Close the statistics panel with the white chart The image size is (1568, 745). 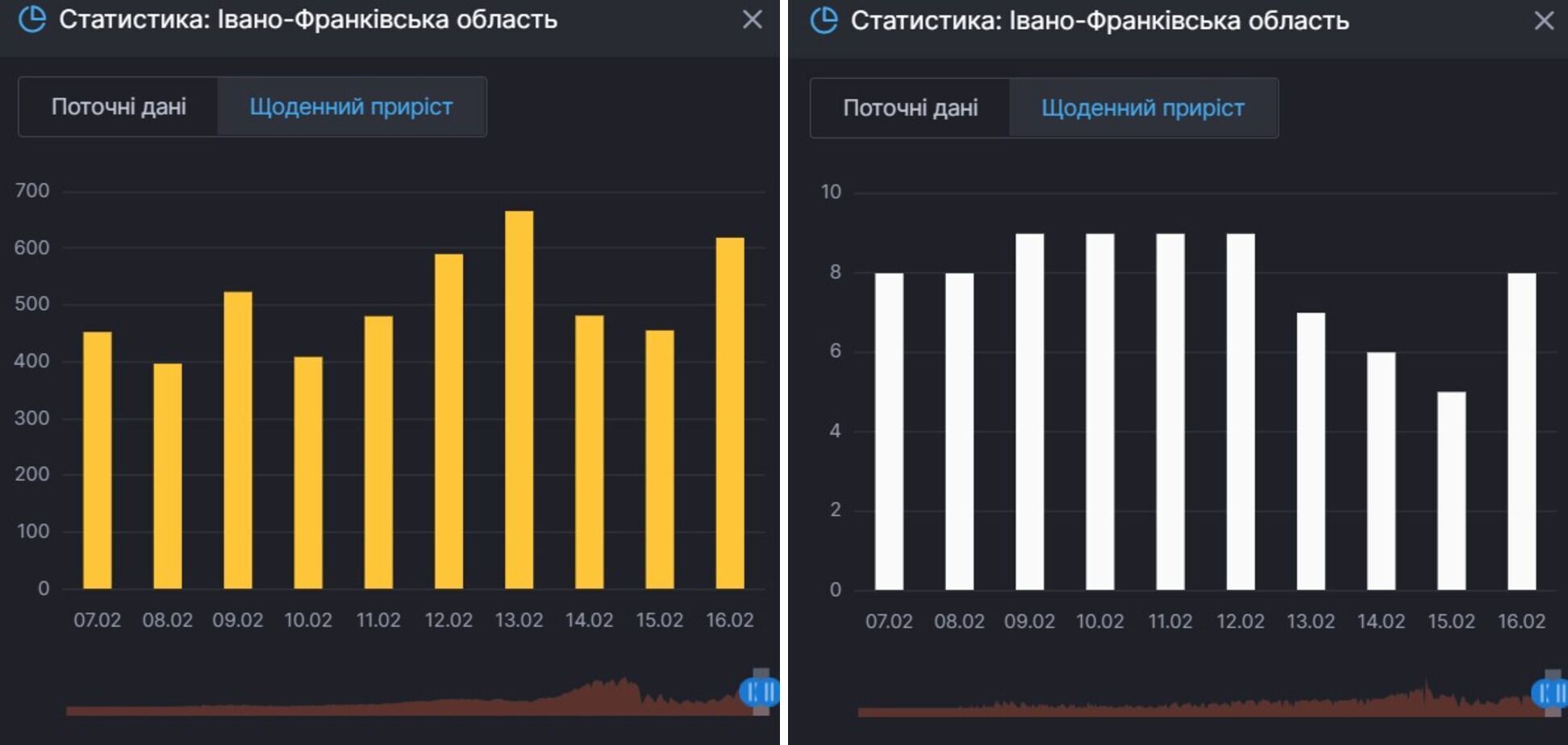pyautogui.click(x=1543, y=20)
